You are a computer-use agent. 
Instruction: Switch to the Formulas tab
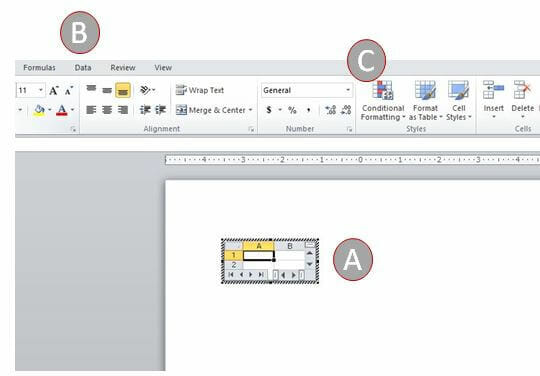(39, 67)
